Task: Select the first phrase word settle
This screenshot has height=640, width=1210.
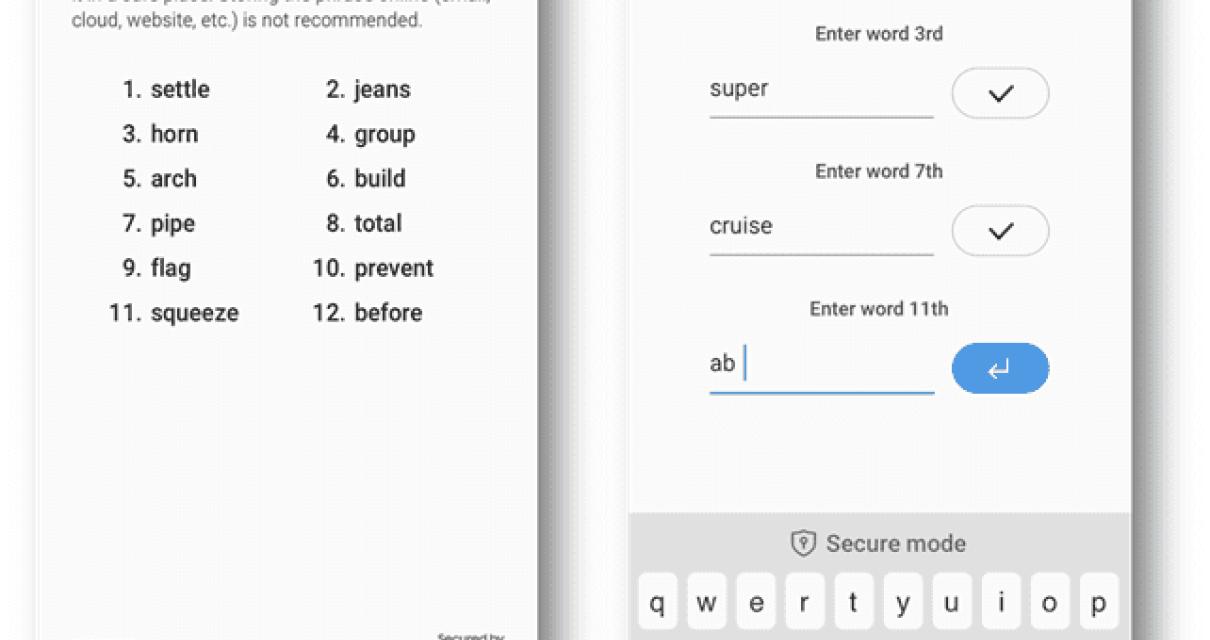Action: (x=179, y=90)
